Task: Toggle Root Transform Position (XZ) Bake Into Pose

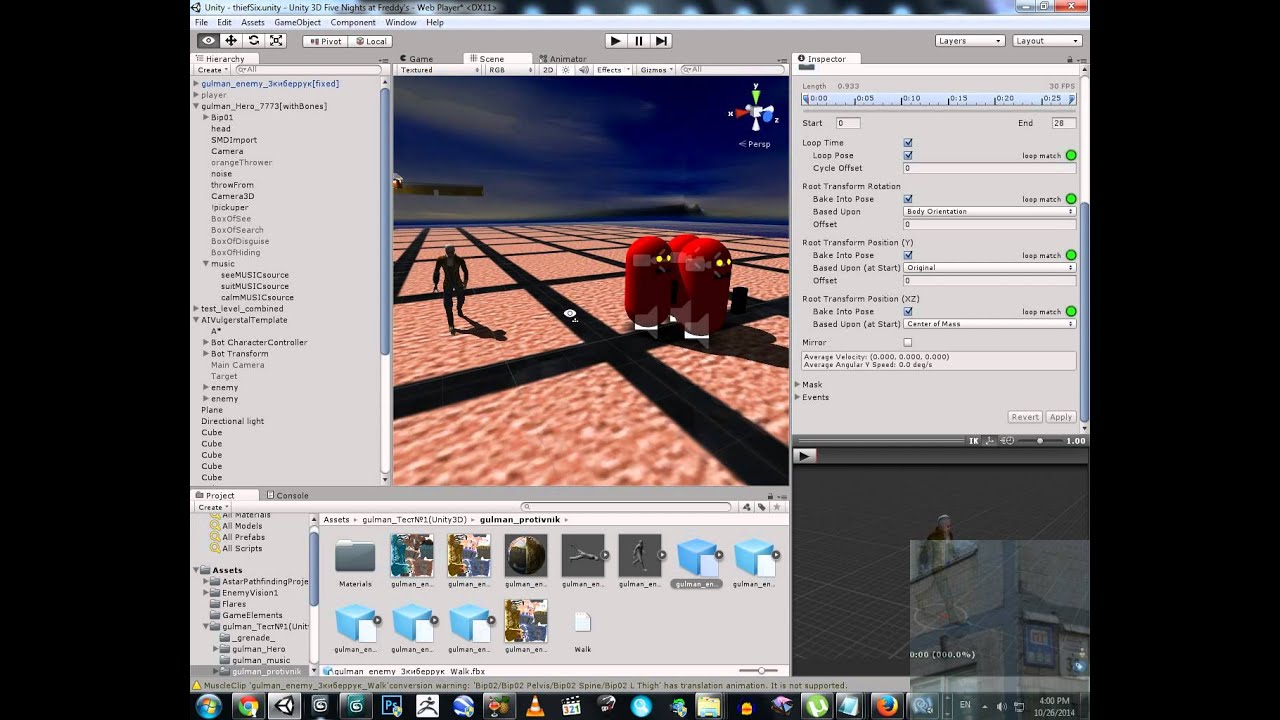Action: click(908, 311)
